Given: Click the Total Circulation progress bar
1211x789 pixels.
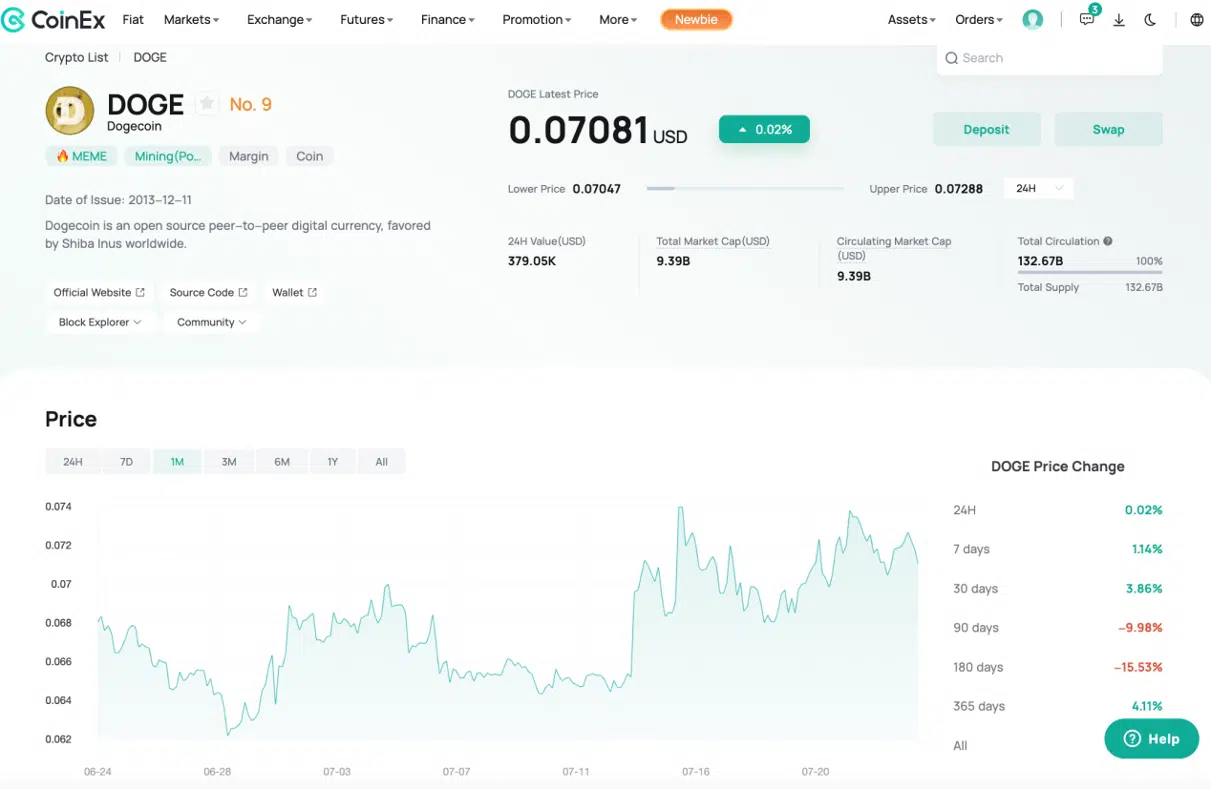Looking at the screenshot, I should (1090, 273).
